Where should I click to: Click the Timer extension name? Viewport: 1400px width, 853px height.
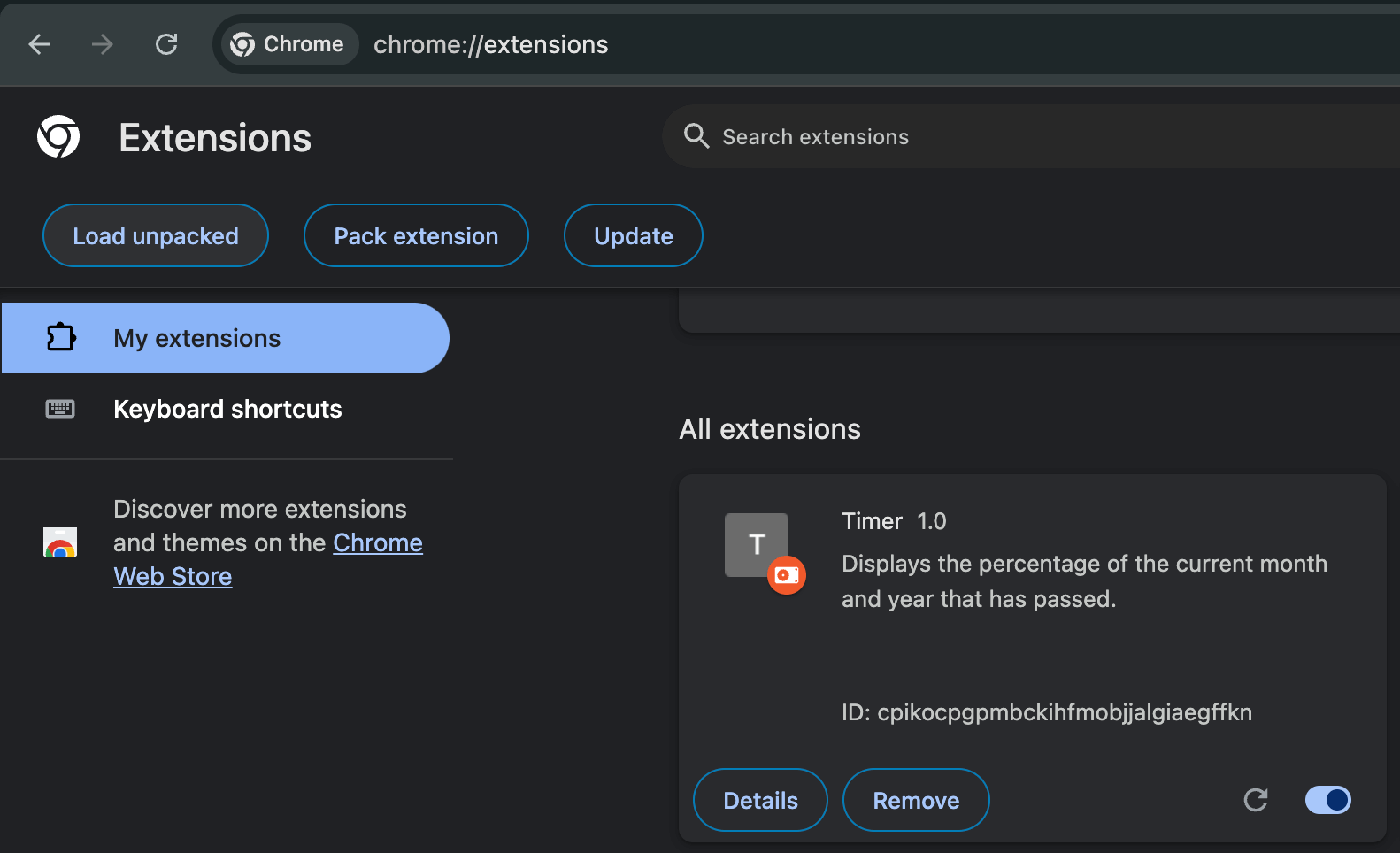(x=873, y=521)
